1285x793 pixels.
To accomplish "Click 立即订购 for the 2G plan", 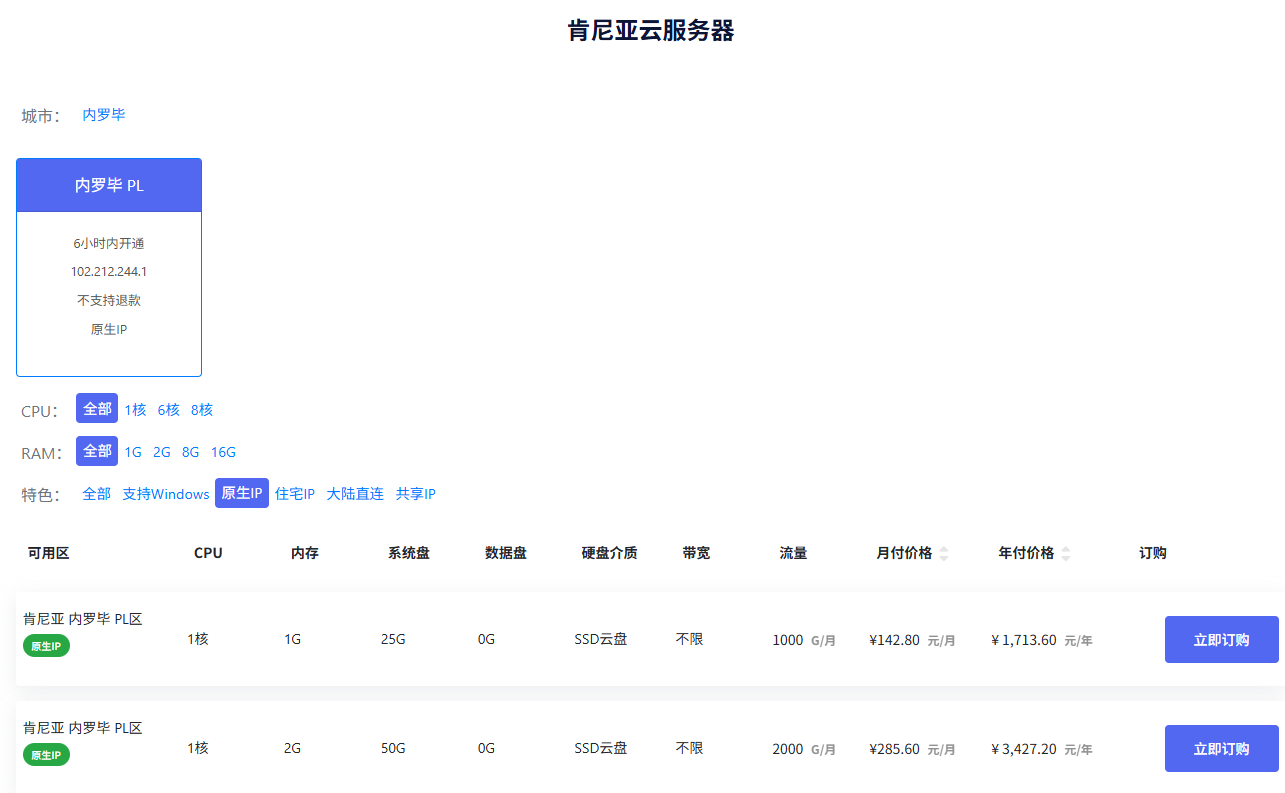I will (x=1221, y=749).
